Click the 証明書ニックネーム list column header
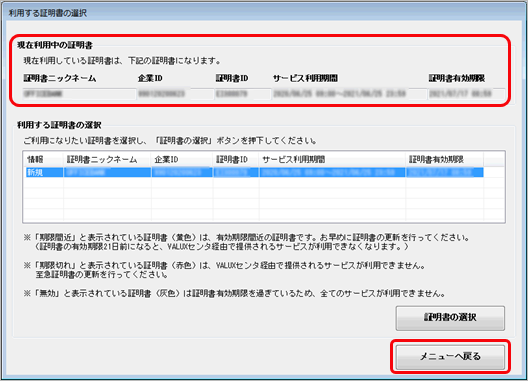The height and width of the screenshot is (381, 528). 107,159
